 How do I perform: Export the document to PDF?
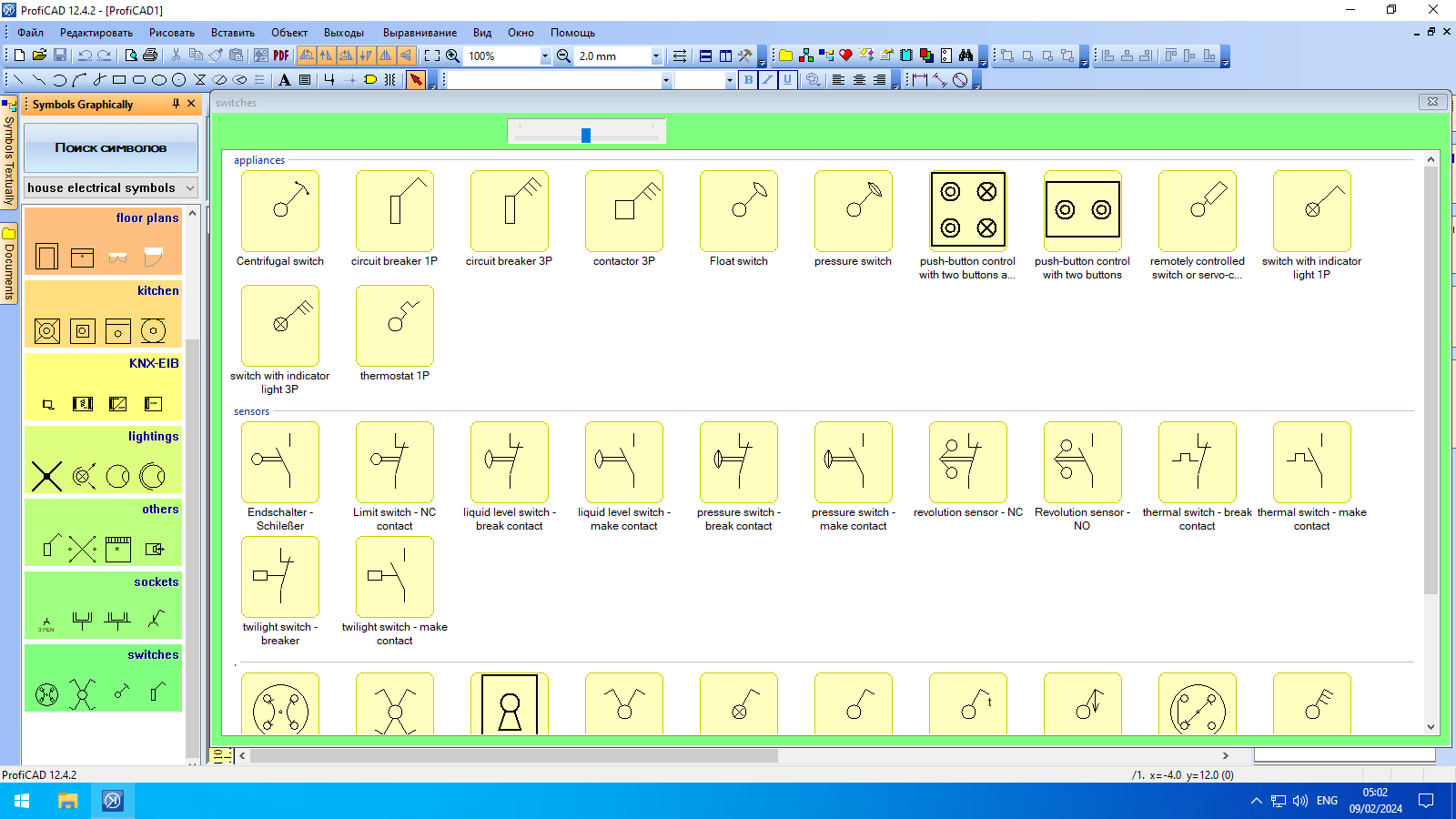pyautogui.click(x=281, y=56)
